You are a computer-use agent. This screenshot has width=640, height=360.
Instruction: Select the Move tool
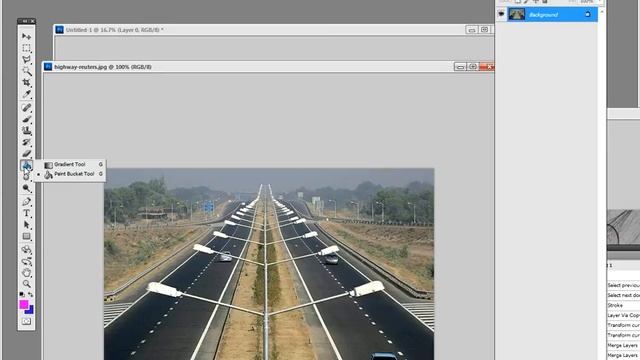27,36
